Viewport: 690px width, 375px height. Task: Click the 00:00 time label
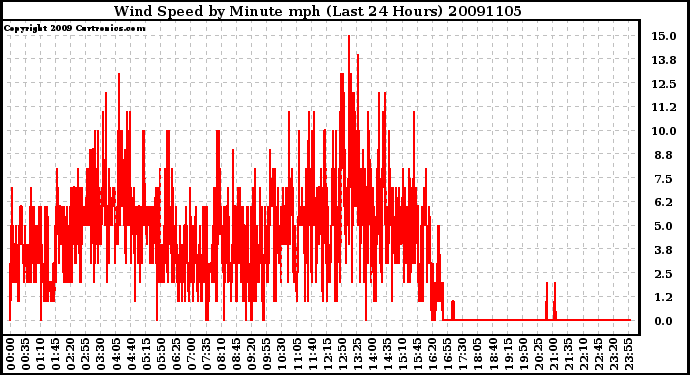[x=11, y=354]
